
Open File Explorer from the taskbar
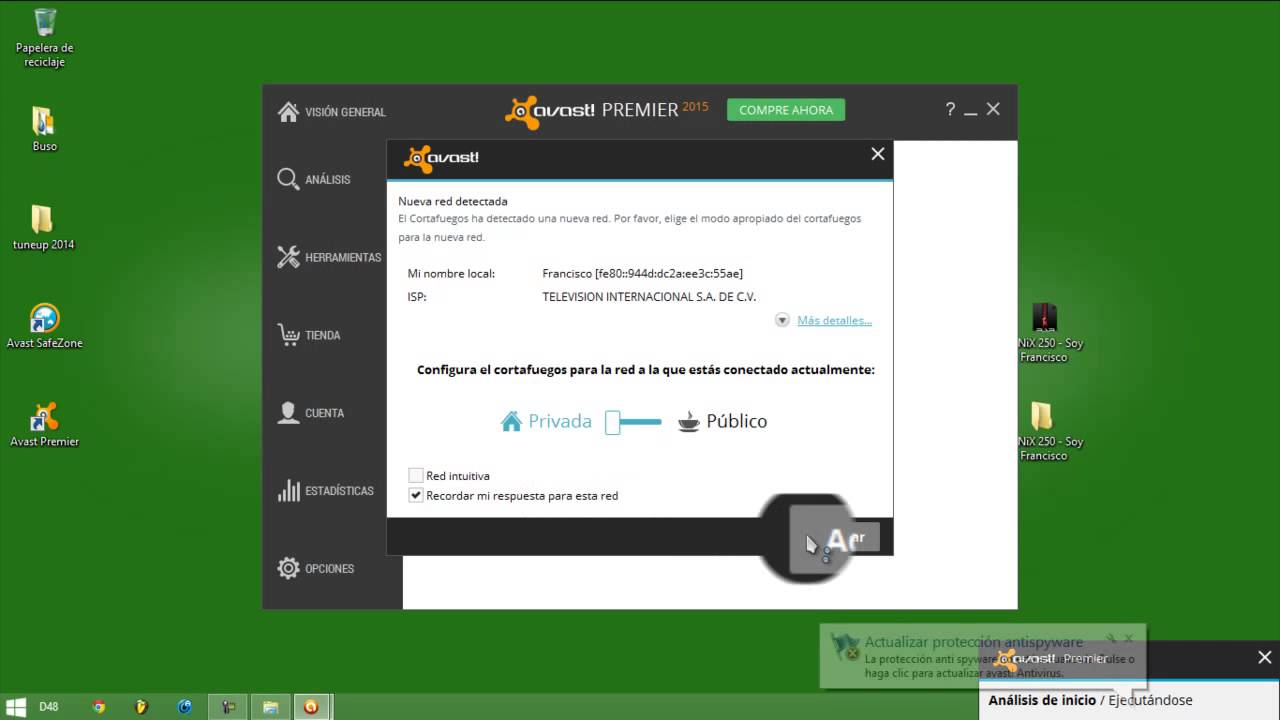click(x=270, y=707)
